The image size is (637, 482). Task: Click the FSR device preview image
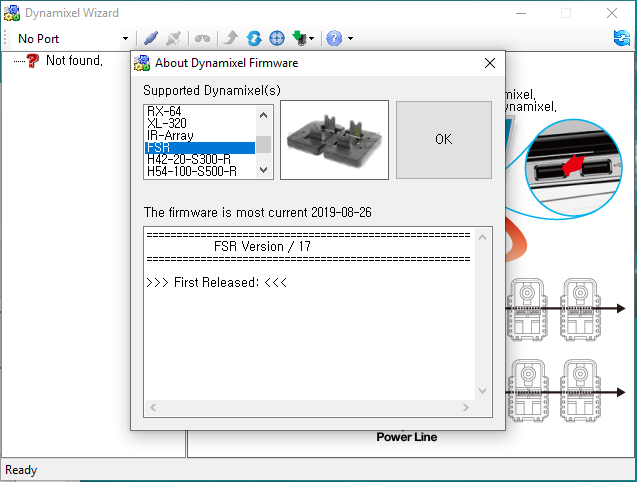(x=334, y=140)
